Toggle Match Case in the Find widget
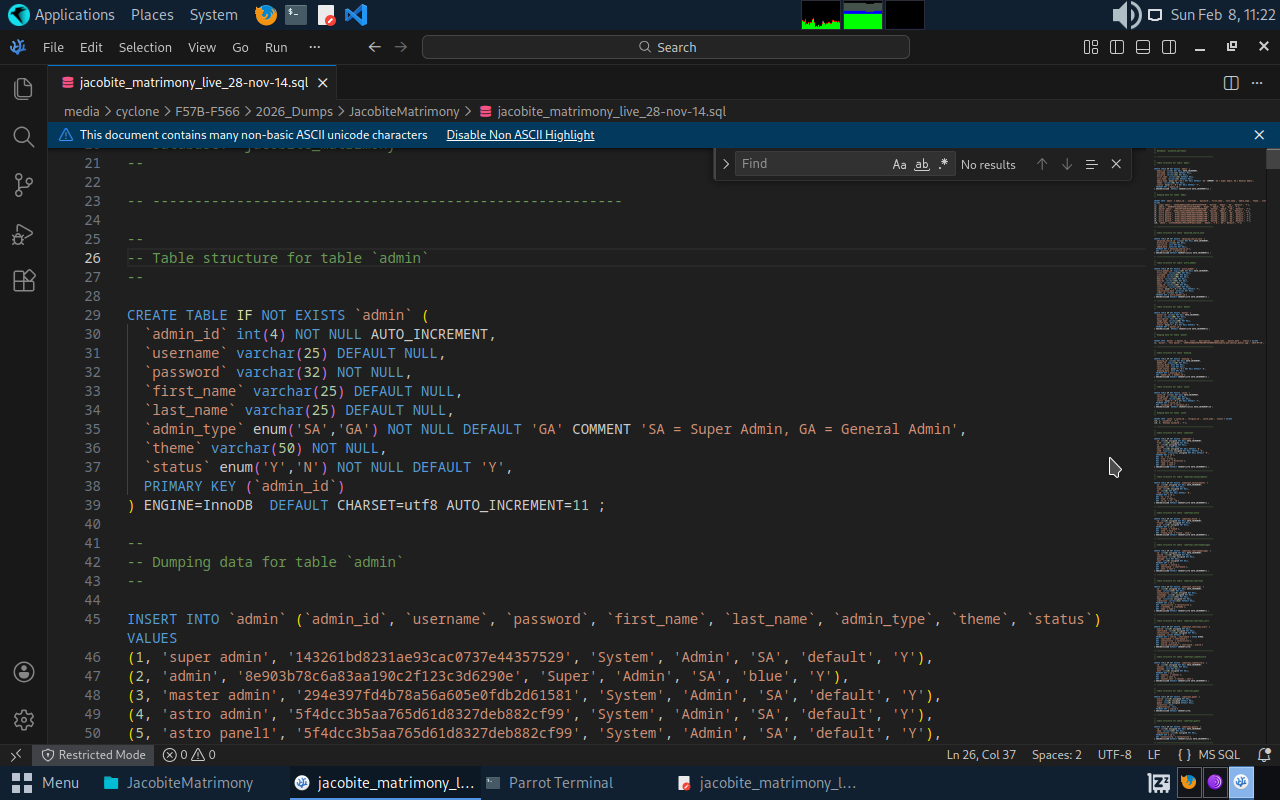1280x800 pixels. (x=900, y=164)
